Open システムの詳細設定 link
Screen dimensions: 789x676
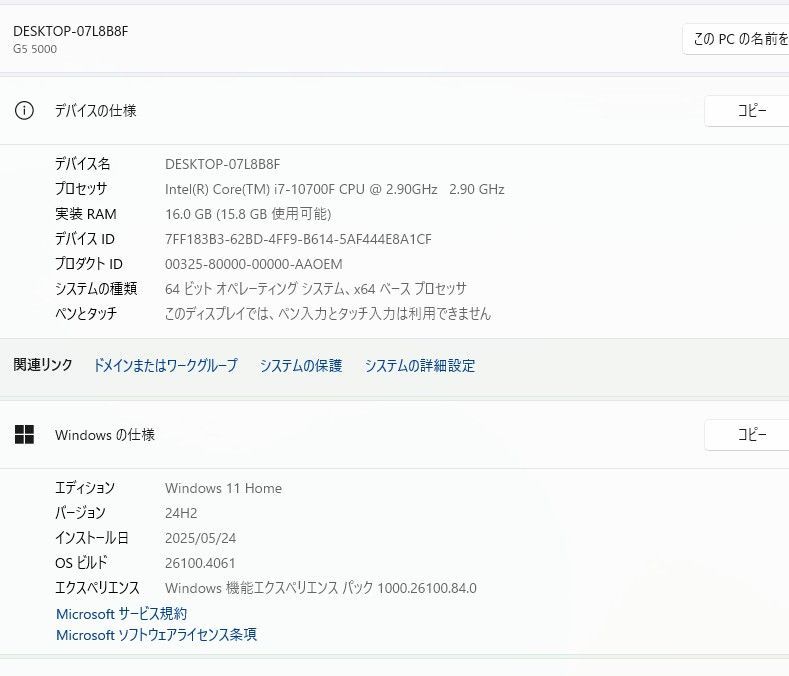pyautogui.click(x=420, y=365)
